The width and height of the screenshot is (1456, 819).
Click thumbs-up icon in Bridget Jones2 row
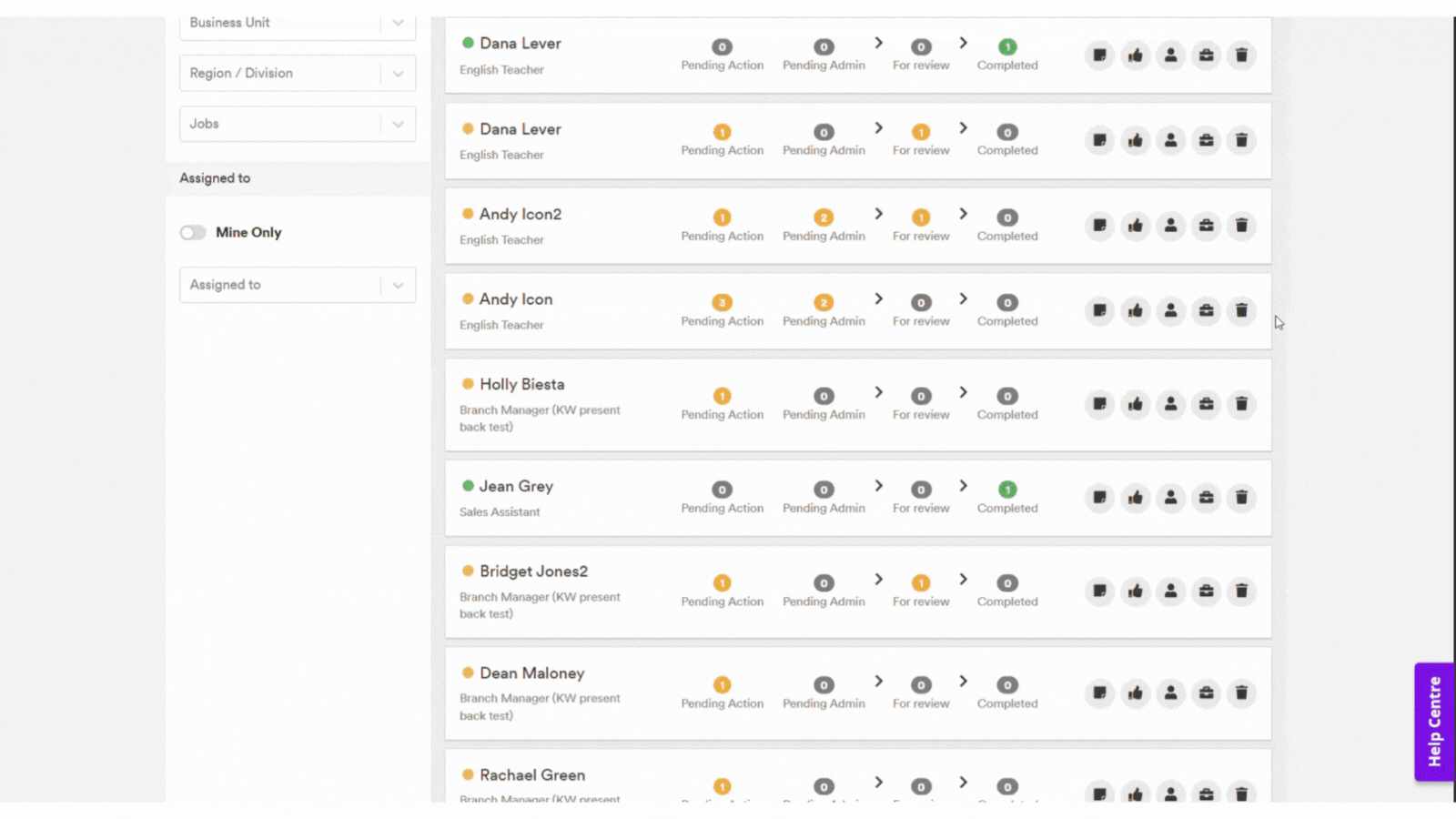pos(1136,591)
